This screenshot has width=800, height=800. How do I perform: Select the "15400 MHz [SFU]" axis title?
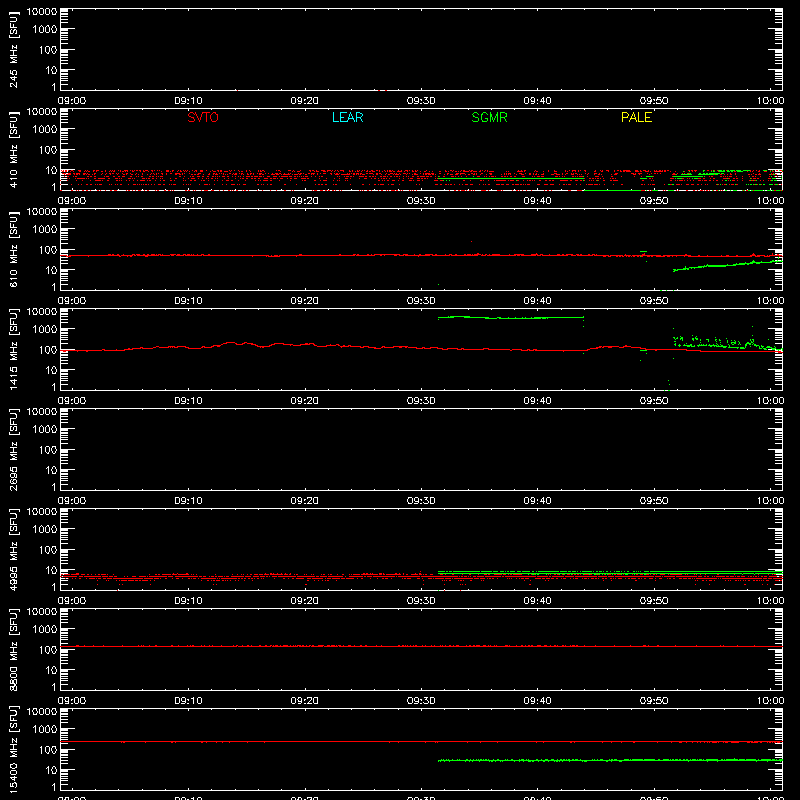click(x=13, y=749)
